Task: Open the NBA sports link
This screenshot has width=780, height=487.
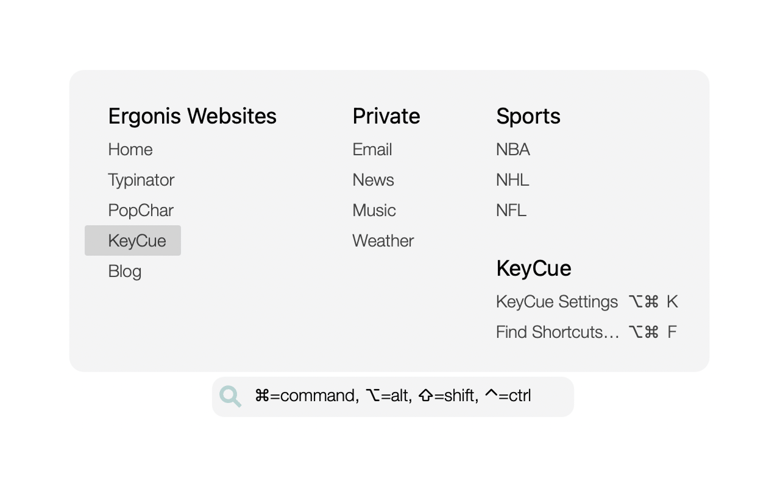Action: coord(513,150)
